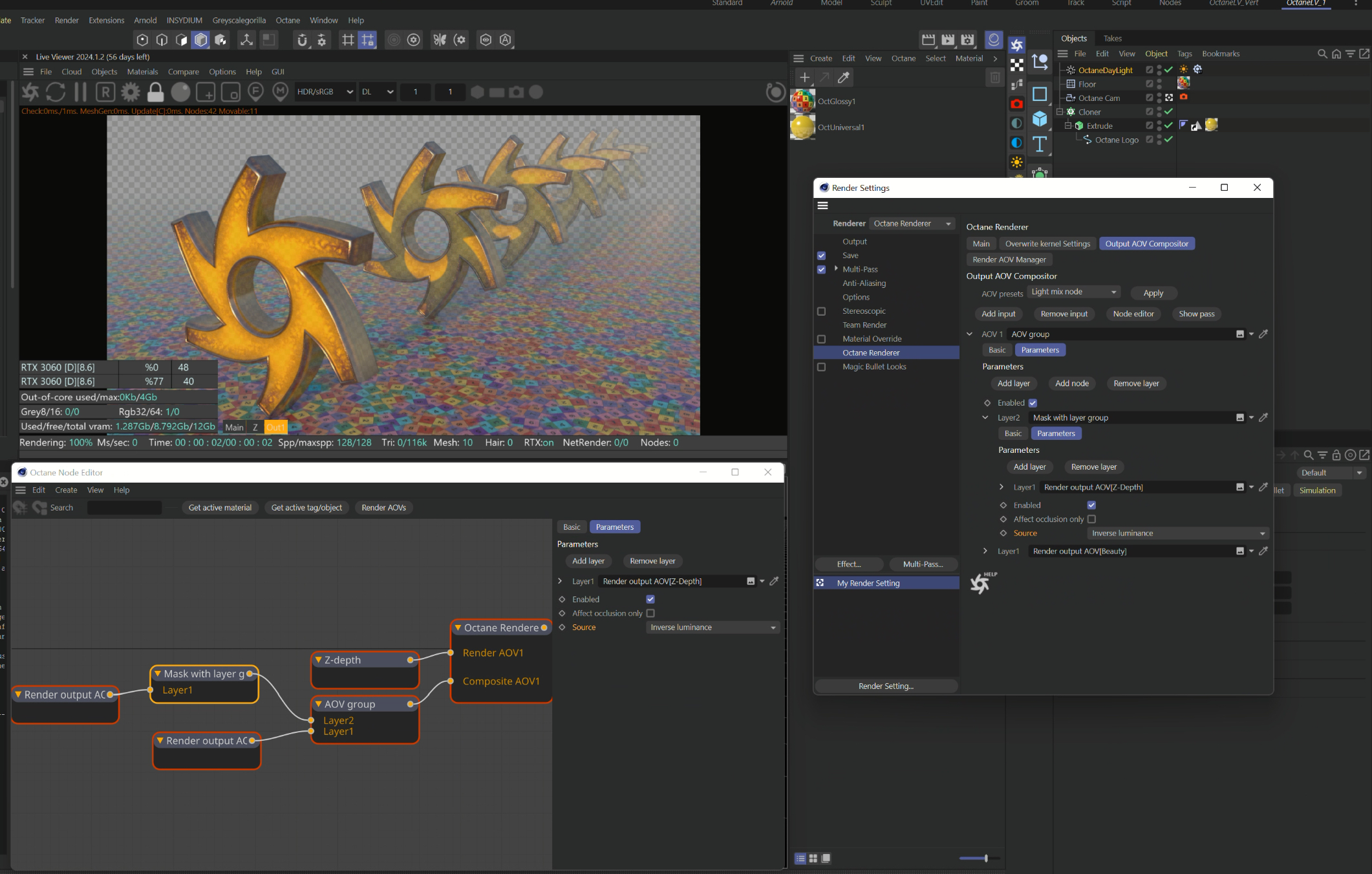1372x874 pixels.
Task: Click the material picker M pin icon
Action: coord(280,92)
